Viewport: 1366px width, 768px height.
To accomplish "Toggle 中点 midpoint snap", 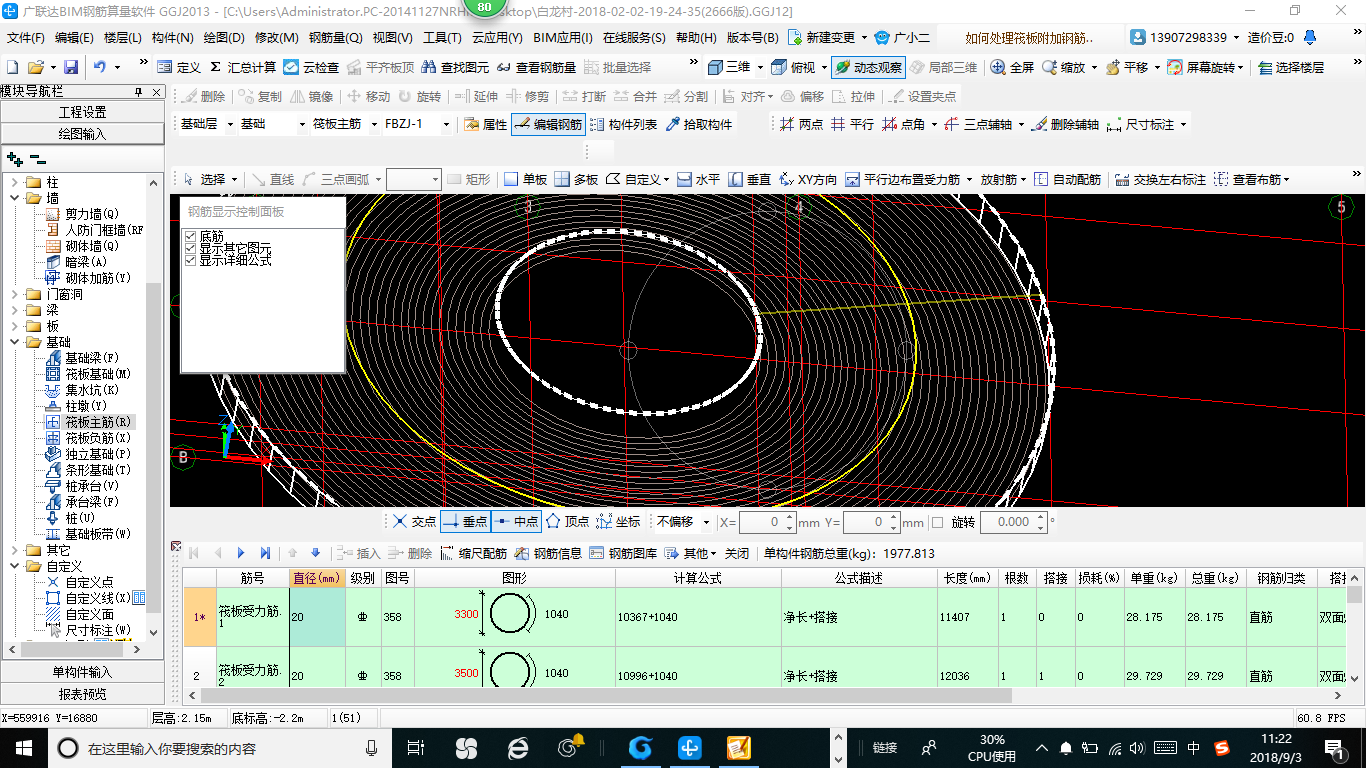I will coord(517,522).
